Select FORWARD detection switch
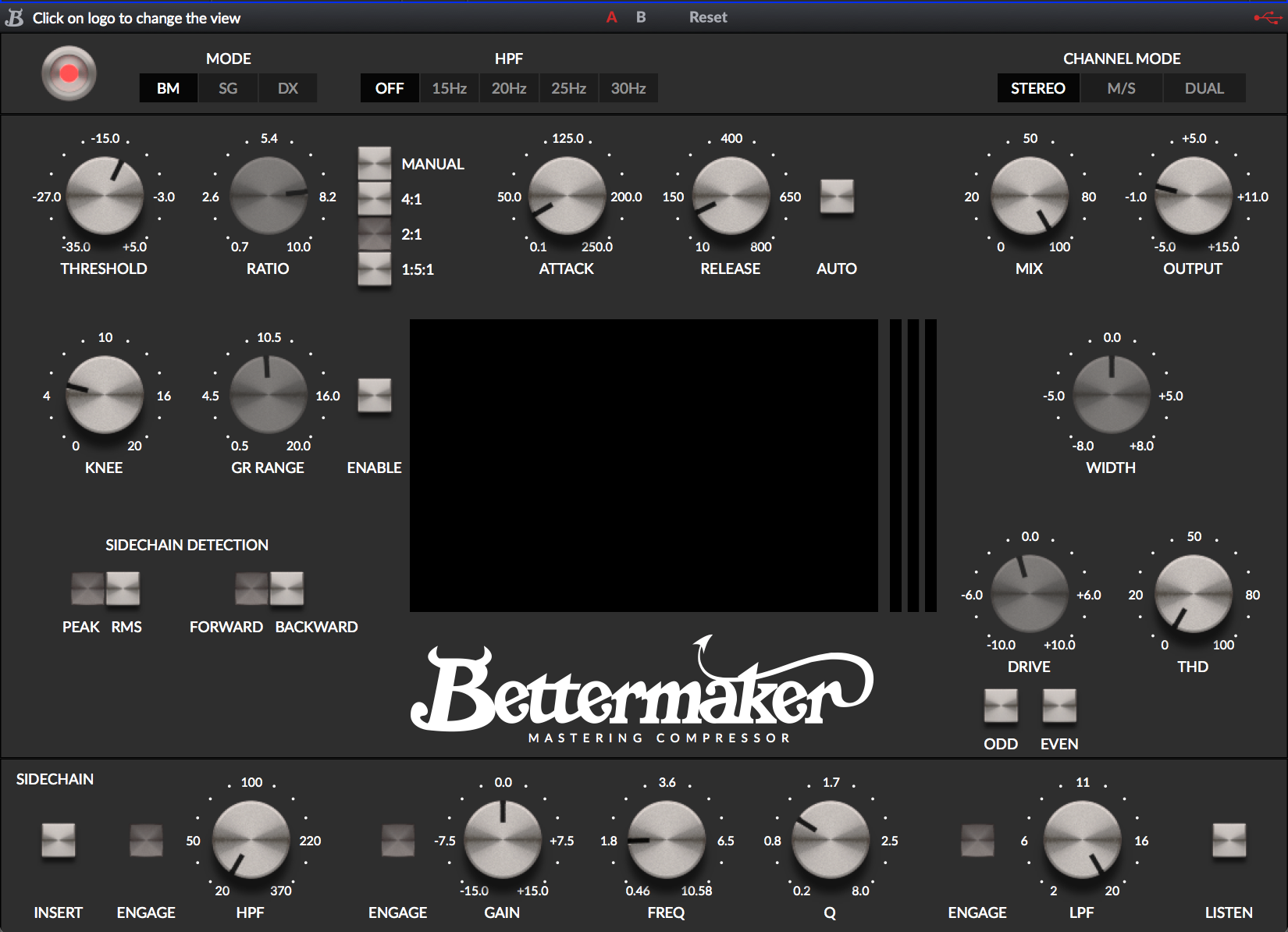Image resolution: width=1288 pixels, height=932 pixels. click(x=252, y=589)
